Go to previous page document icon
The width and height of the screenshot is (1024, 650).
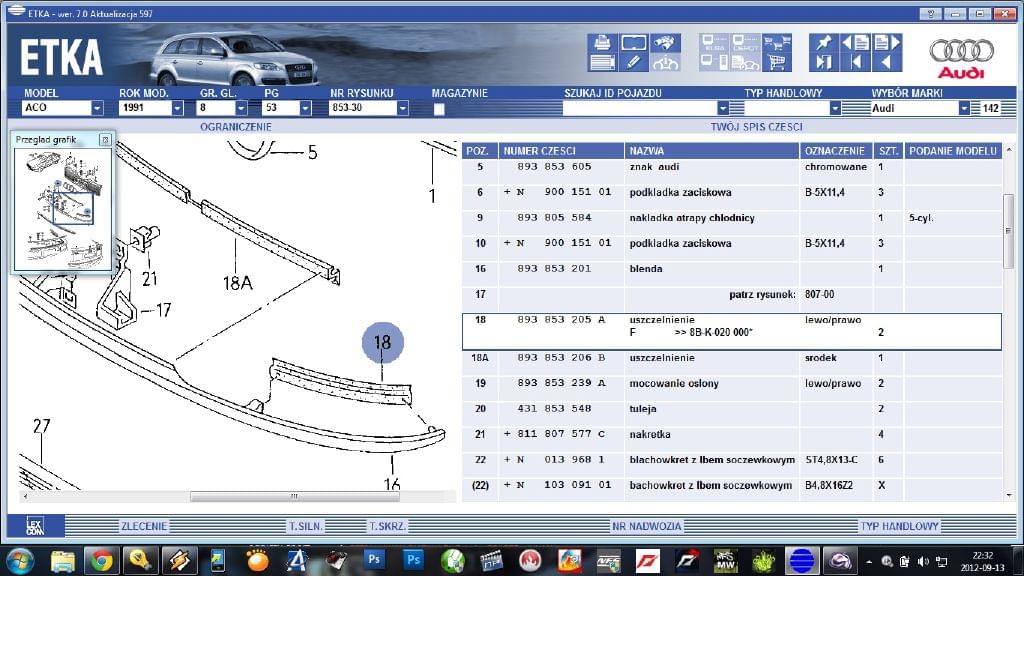pos(856,43)
